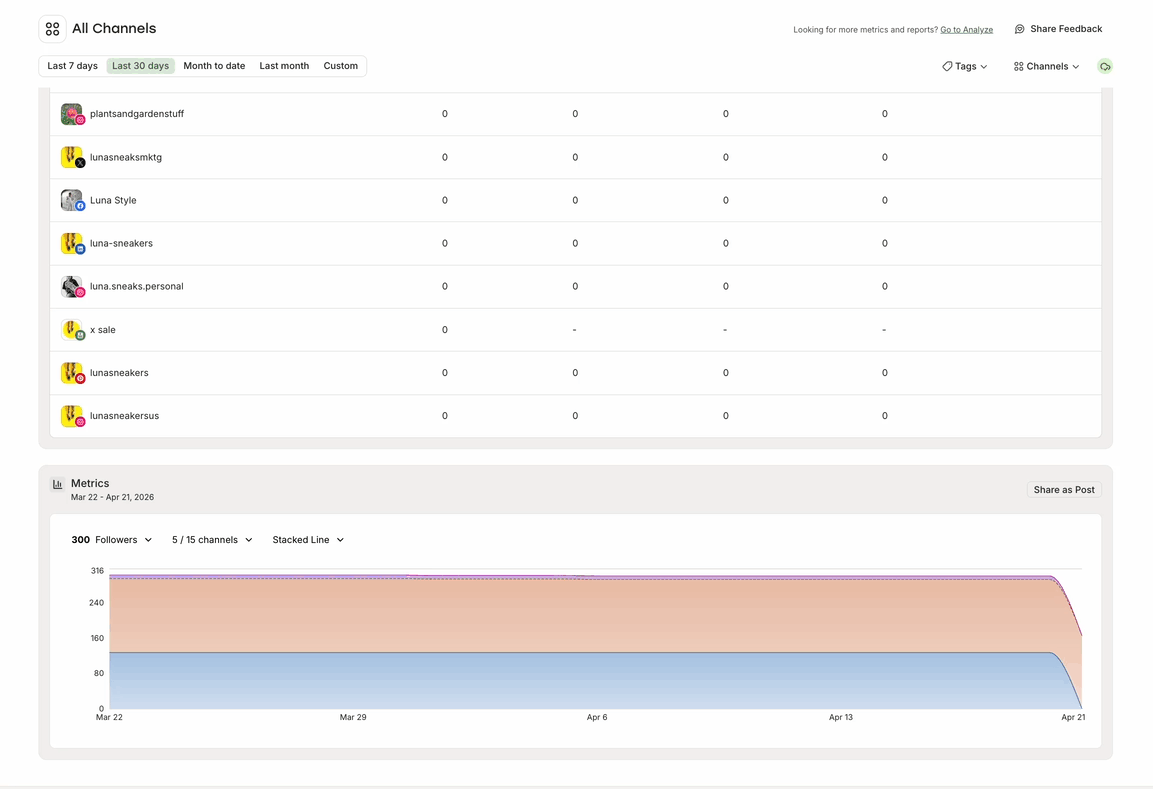Click the x sale channel name
The image size is (1153, 789).
tap(103, 330)
